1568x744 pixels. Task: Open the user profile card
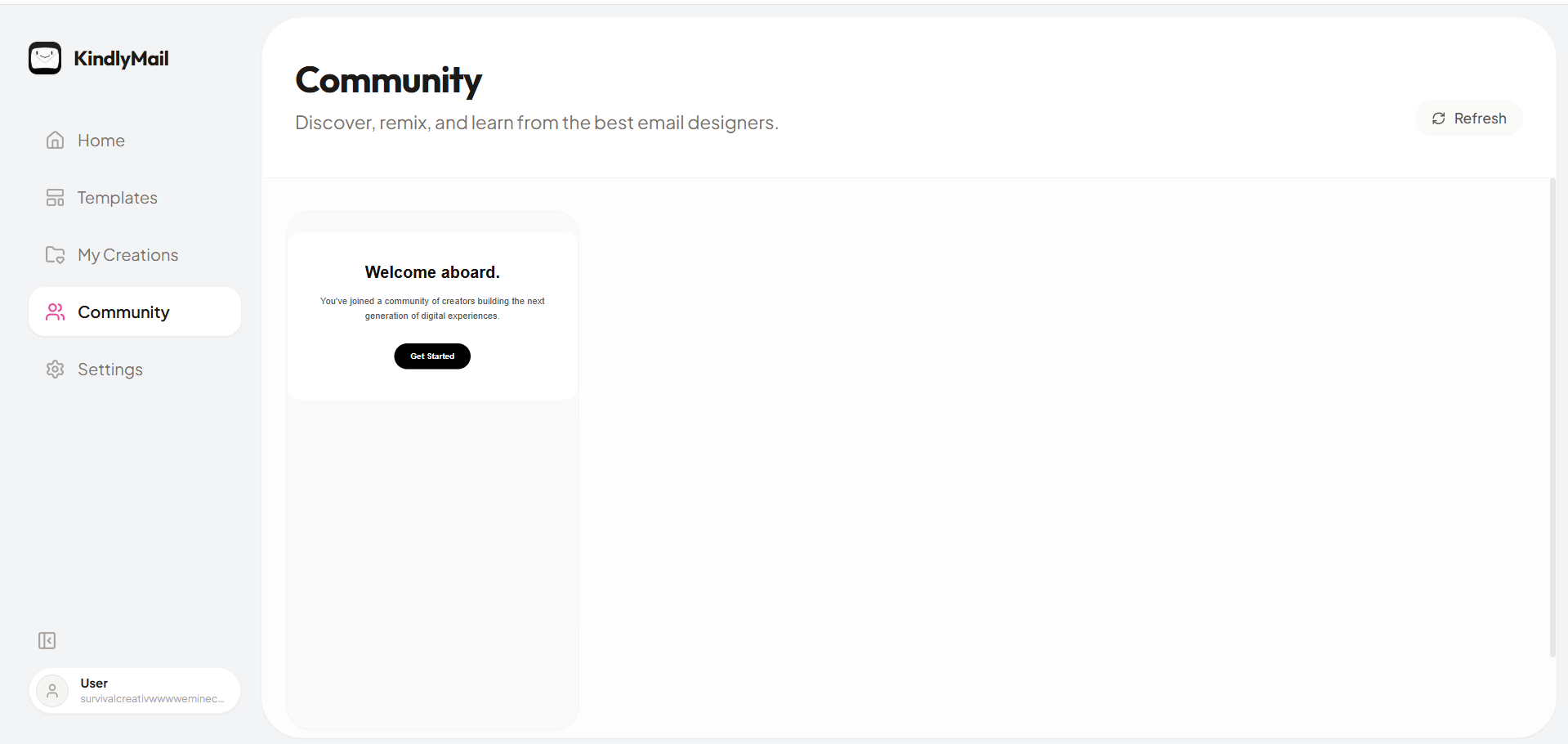coord(134,690)
